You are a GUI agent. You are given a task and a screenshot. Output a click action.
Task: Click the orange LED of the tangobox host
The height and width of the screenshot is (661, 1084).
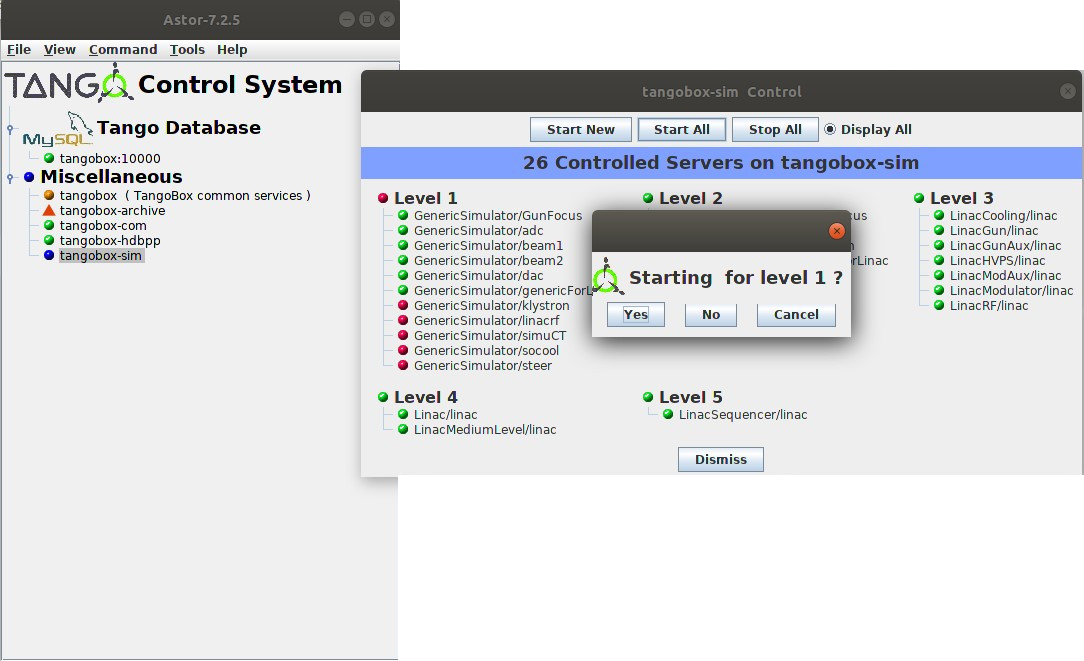pyautogui.click(x=49, y=195)
